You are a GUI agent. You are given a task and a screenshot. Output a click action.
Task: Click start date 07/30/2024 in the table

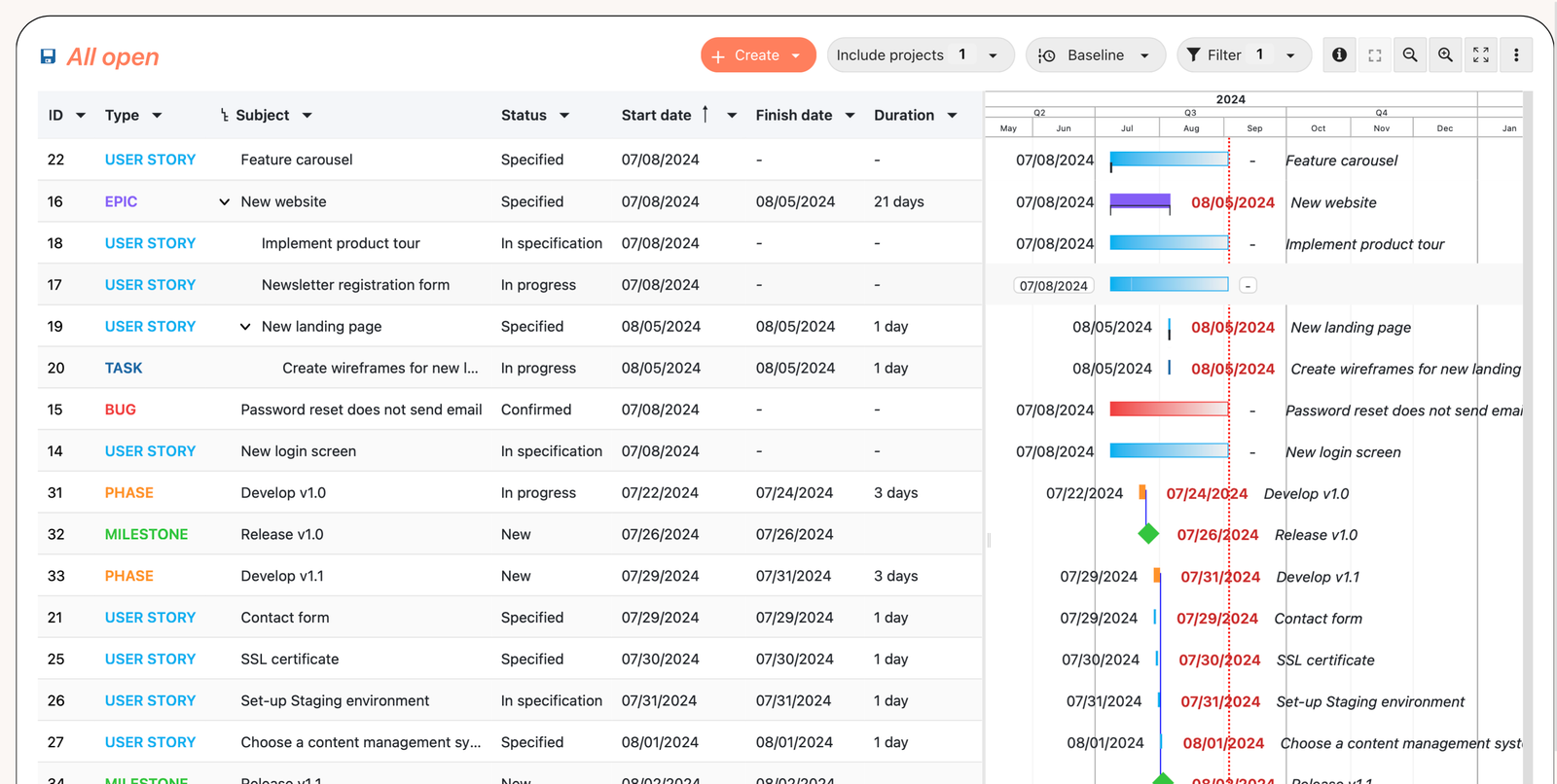pyautogui.click(x=661, y=659)
